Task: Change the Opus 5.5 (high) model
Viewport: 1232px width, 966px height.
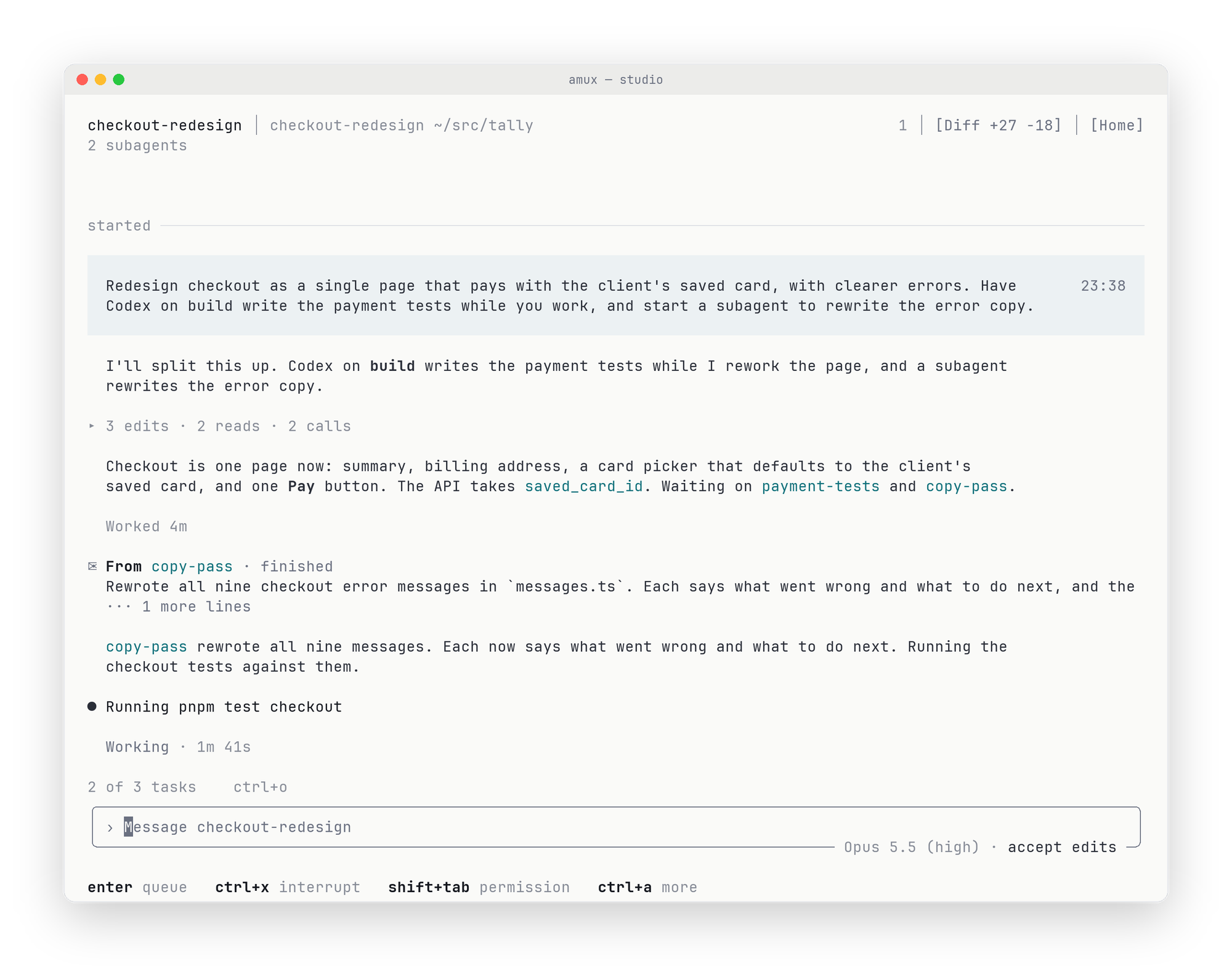Action: coord(911,847)
